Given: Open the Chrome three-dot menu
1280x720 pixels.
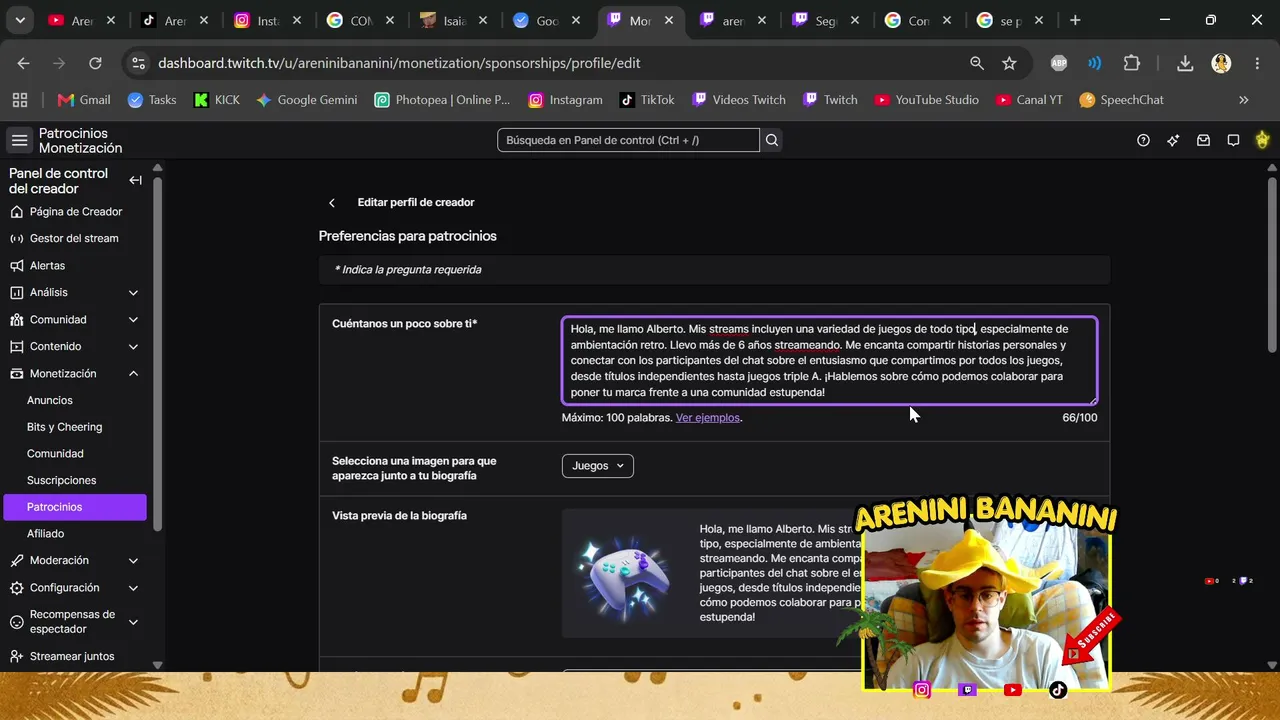Looking at the screenshot, I should (x=1256, y=63).
